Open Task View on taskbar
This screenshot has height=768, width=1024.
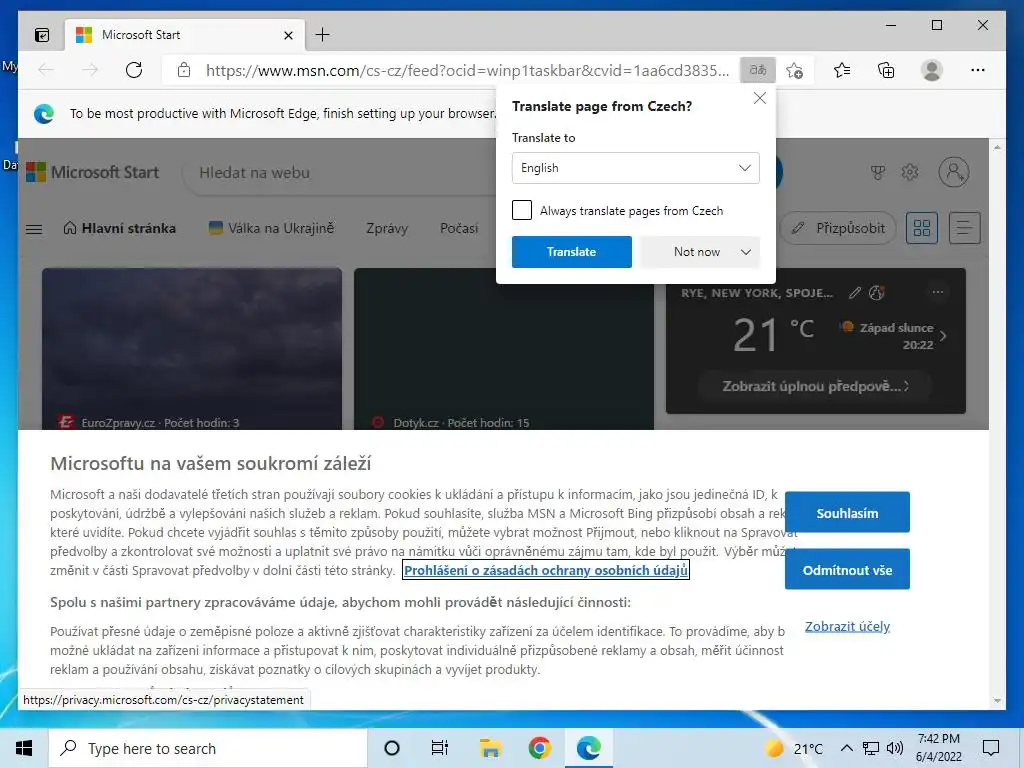(440, 748)
